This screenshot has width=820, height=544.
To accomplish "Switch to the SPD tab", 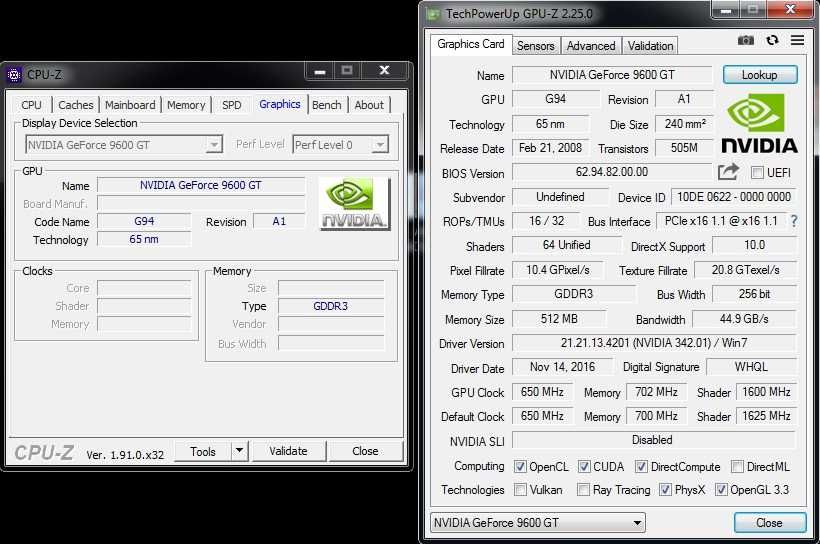I will pyautogui.click(x=232, y=105).
